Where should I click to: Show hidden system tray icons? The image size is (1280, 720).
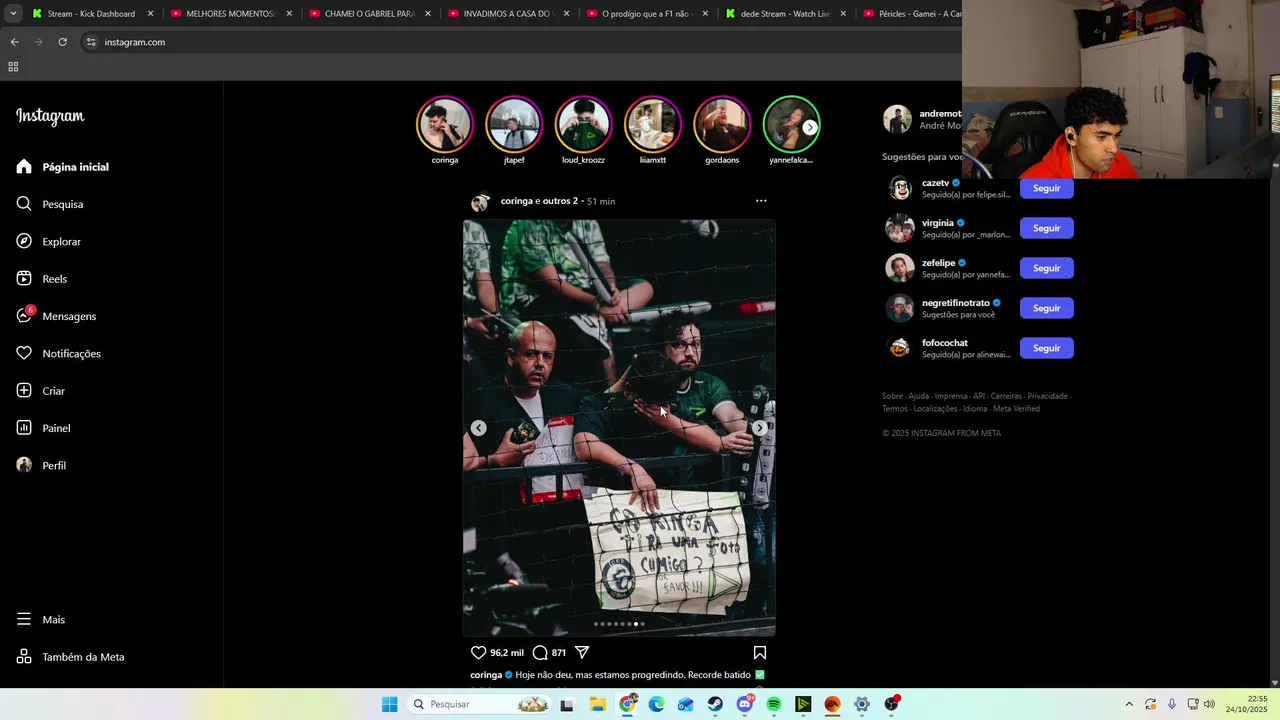click(x=1129, y=704)
